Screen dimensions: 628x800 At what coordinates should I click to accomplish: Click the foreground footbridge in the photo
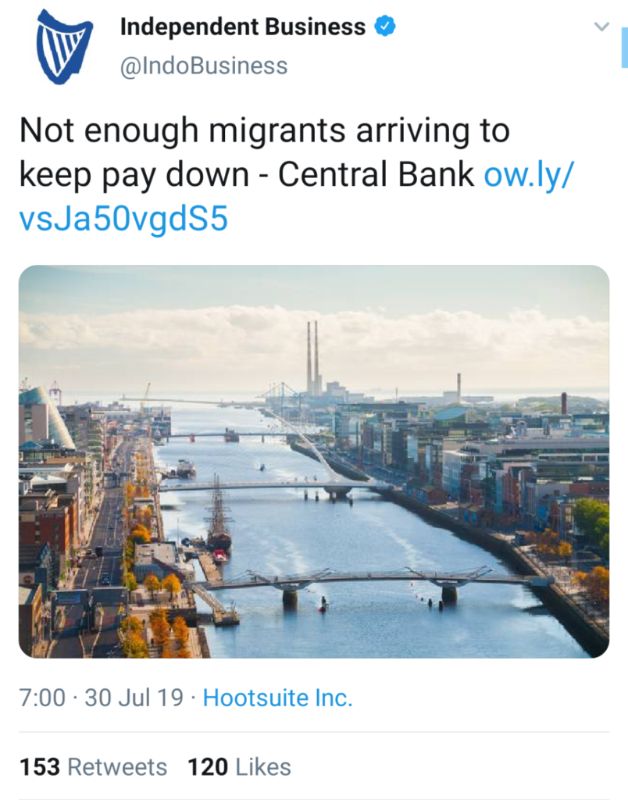(x=367, y=583)
